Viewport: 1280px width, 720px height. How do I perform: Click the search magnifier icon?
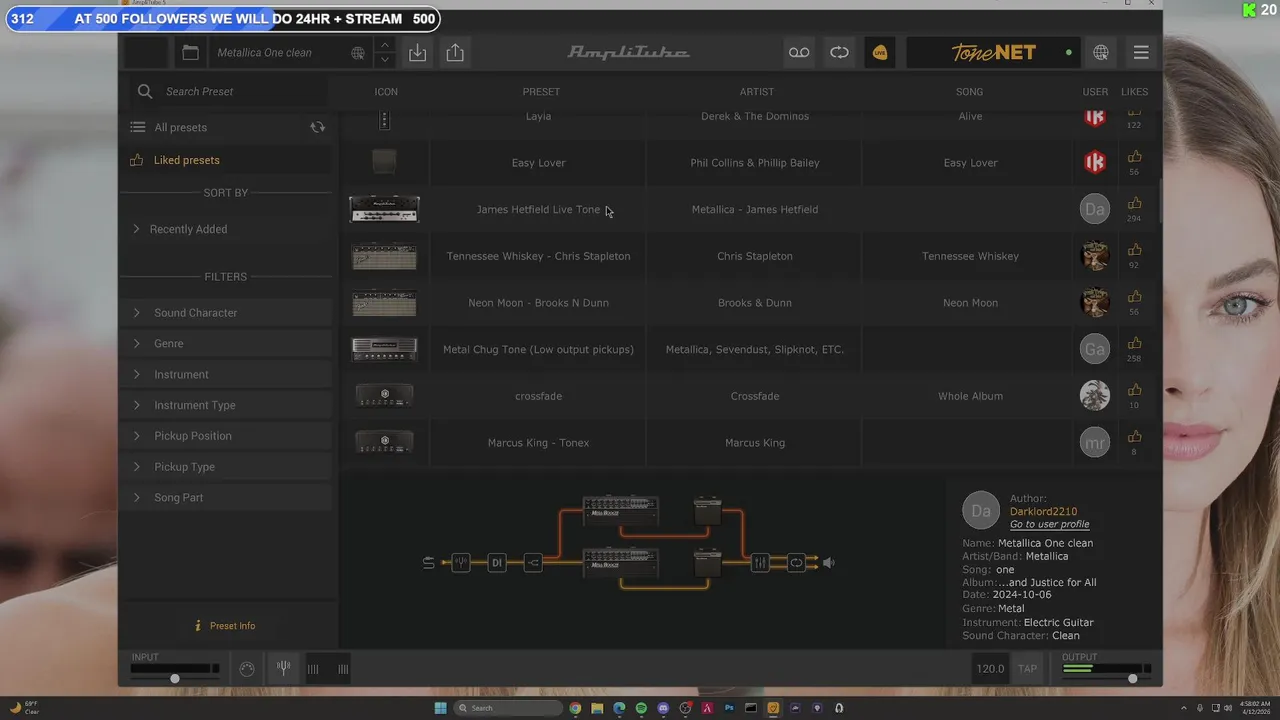(145, 91)
